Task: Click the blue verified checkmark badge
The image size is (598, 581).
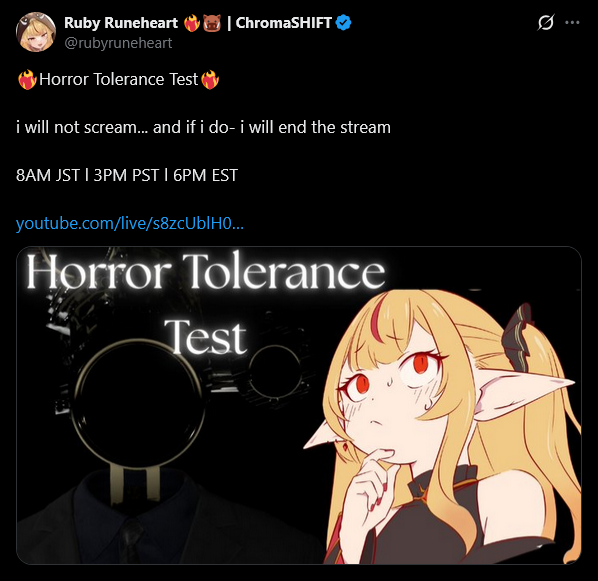Action: click(x=343, y=23)
